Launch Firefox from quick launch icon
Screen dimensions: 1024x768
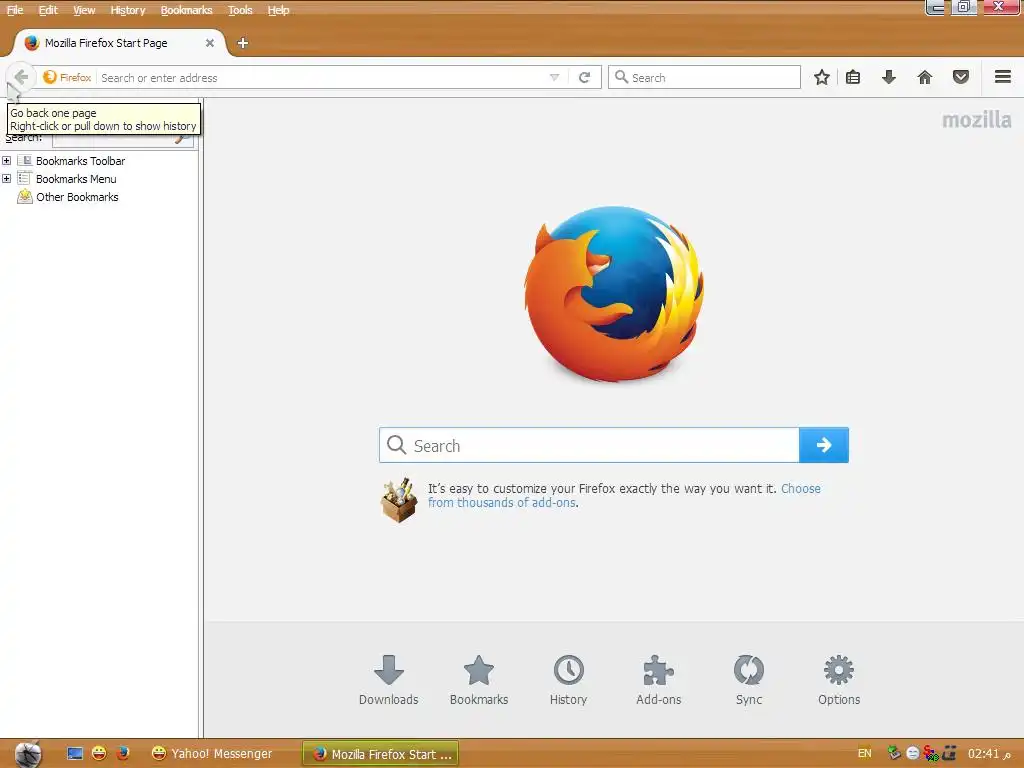click(x=123, y=754)
